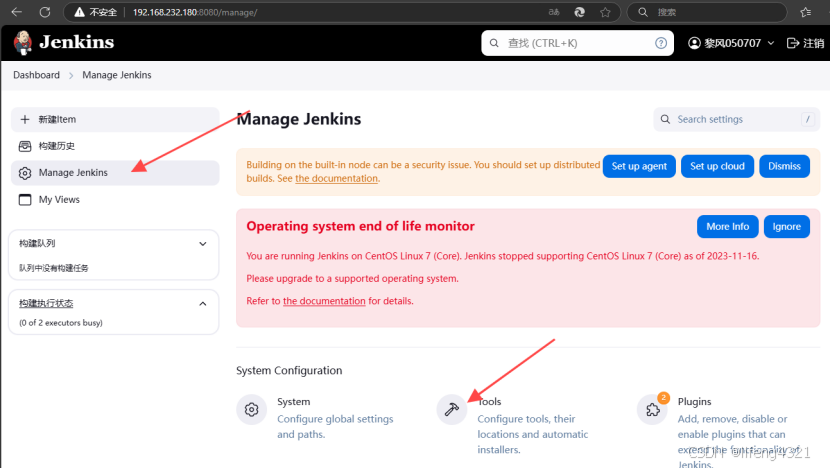Open My Views in the sidebar
831x468 pixels.
[x=115, y=199]
